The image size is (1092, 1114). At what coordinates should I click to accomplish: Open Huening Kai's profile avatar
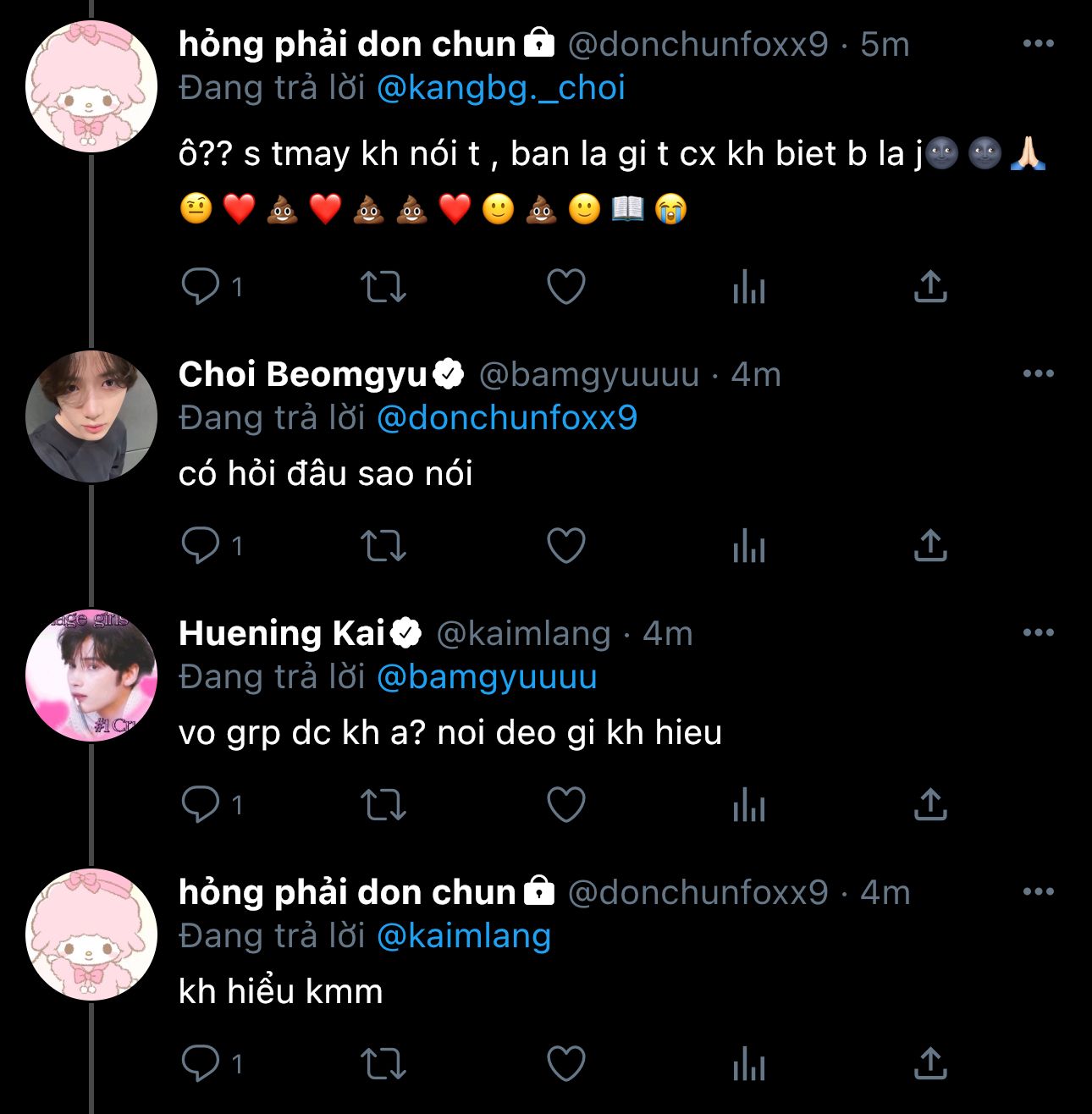click(91, 676)
